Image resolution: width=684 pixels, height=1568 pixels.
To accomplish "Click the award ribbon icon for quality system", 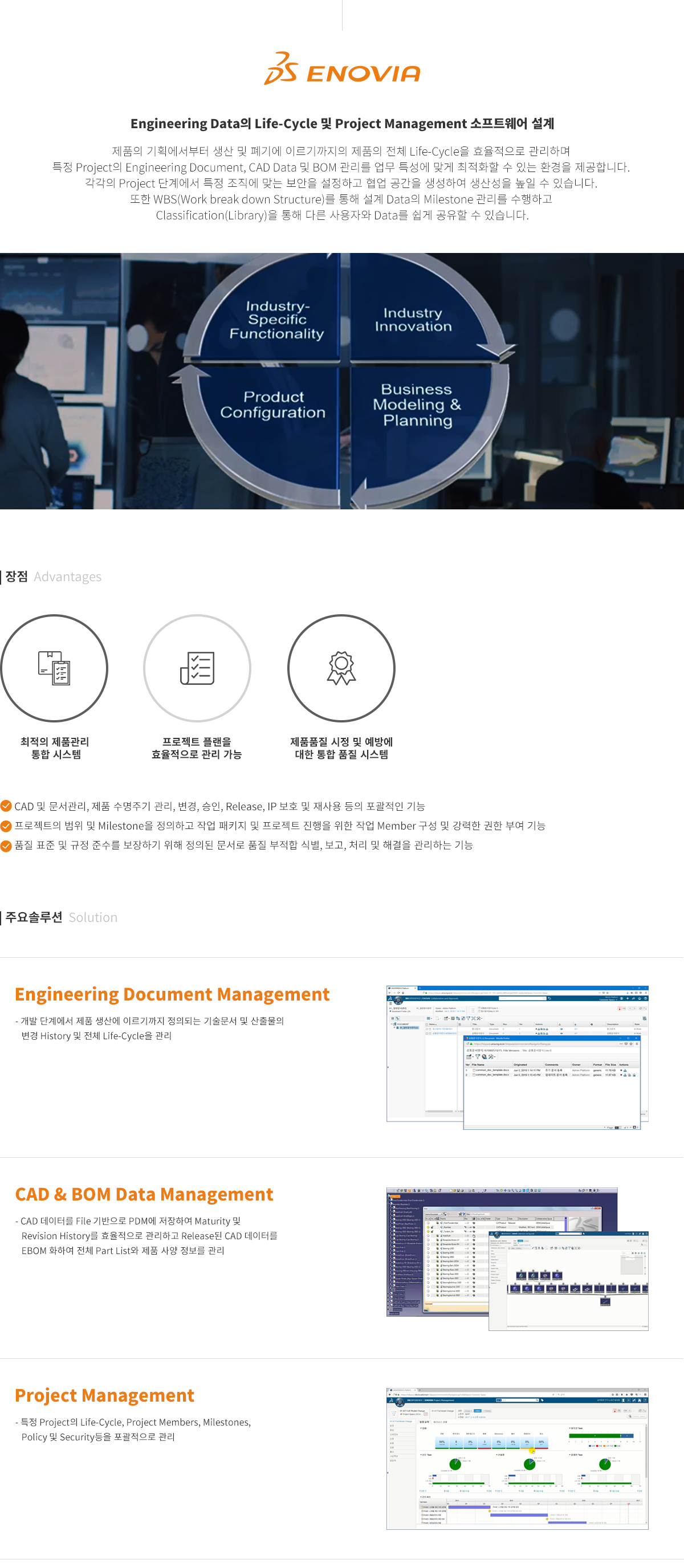I will tap(341, 668).
